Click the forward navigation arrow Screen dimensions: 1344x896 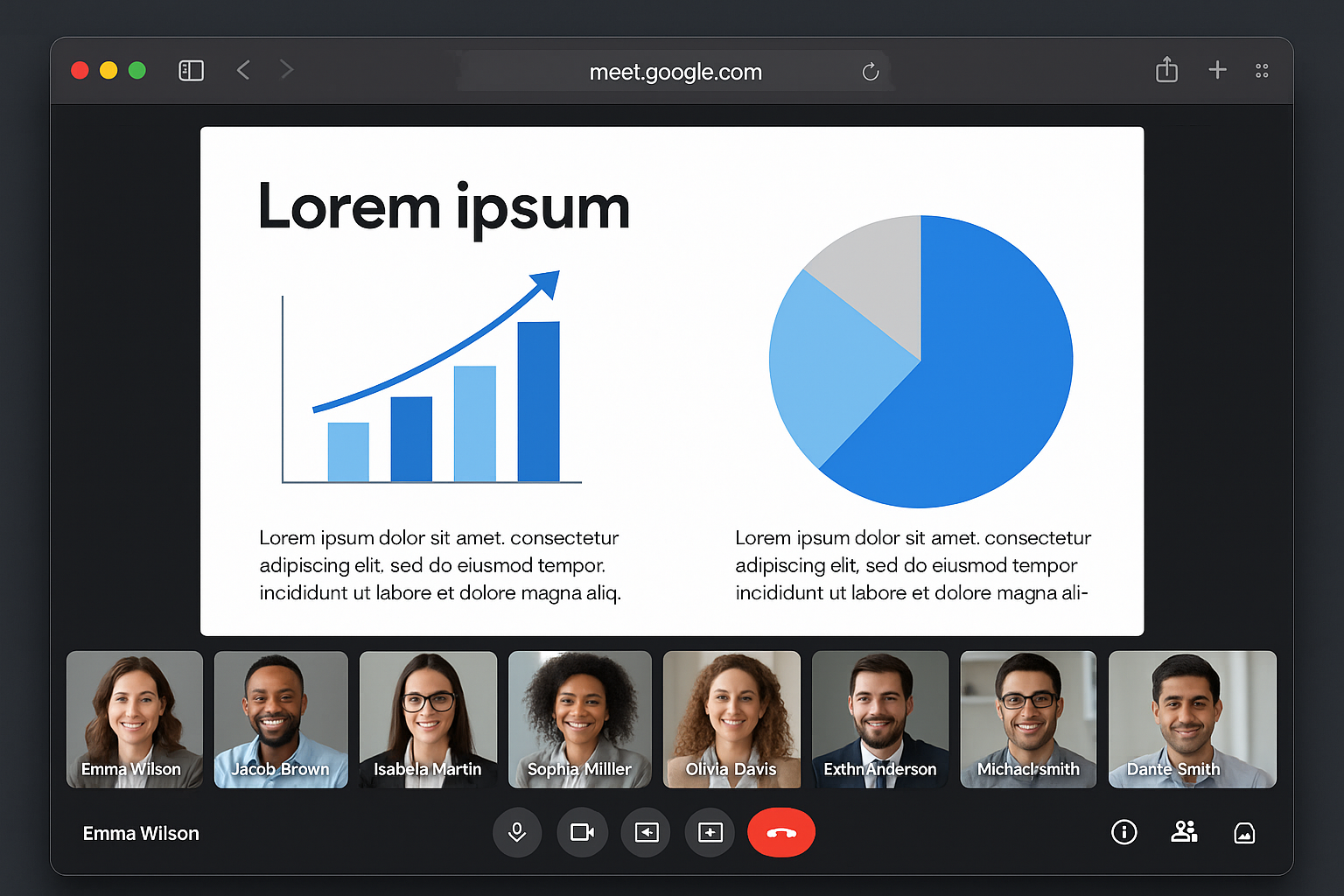pos(287,70)
